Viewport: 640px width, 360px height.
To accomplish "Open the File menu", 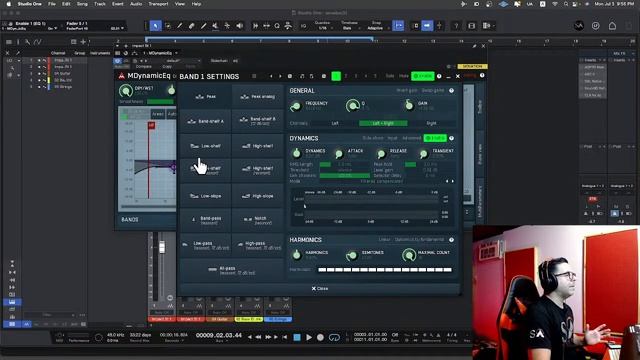I will pyautogui.click(x=52, y=4).
